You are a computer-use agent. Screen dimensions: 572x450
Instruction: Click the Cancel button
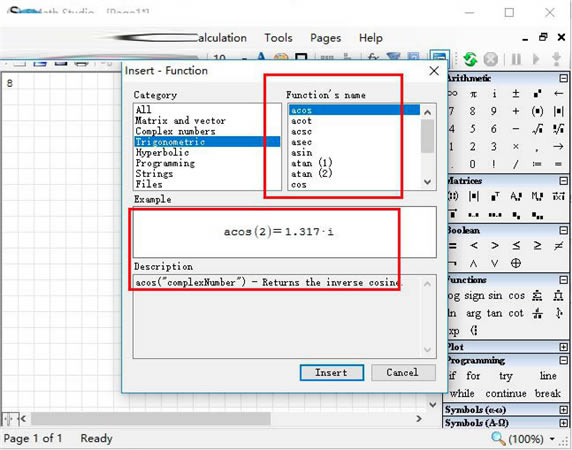point(403,372)
